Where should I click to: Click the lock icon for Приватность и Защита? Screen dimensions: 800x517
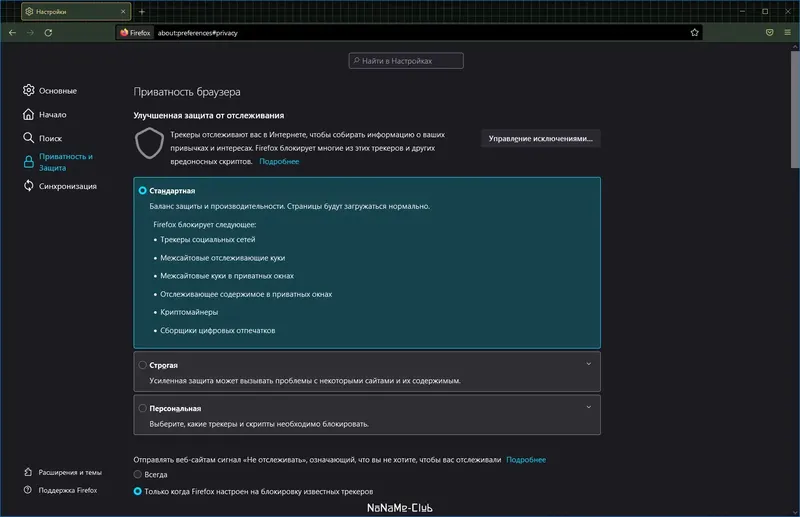pyautogui.click(x=29, y=162)
